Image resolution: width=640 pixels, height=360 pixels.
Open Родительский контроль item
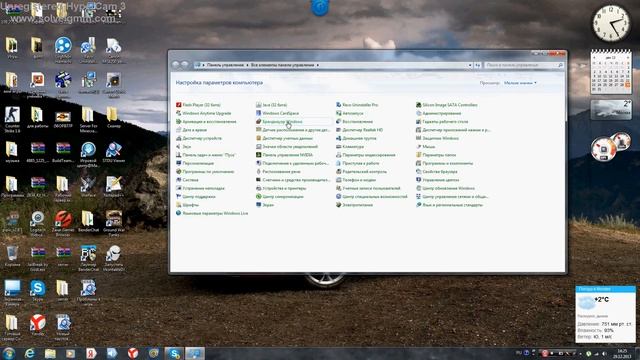pos(361,171)
